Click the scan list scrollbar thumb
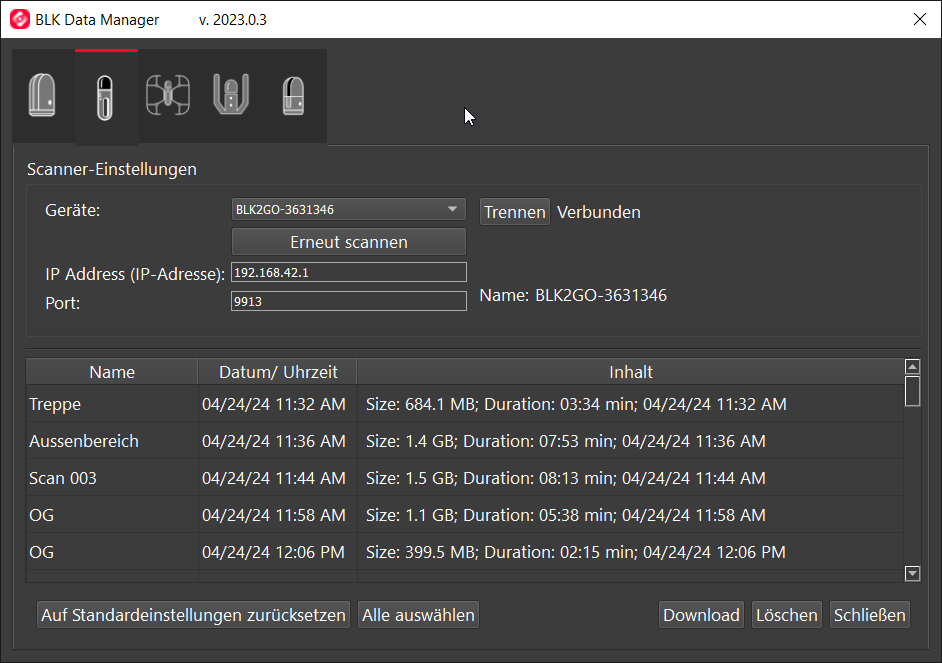The image size is (942, 663). (912, 391)
